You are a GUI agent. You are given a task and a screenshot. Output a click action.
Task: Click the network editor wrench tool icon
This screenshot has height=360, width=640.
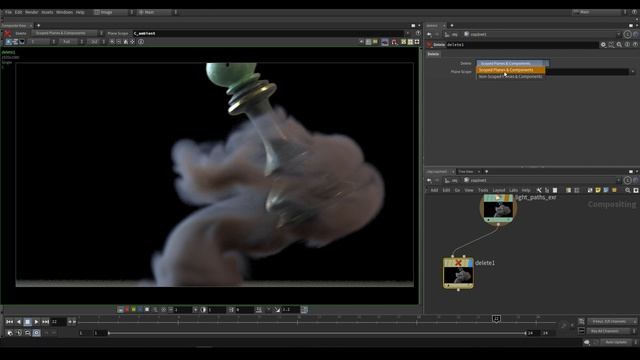click(x=539, y=190)
